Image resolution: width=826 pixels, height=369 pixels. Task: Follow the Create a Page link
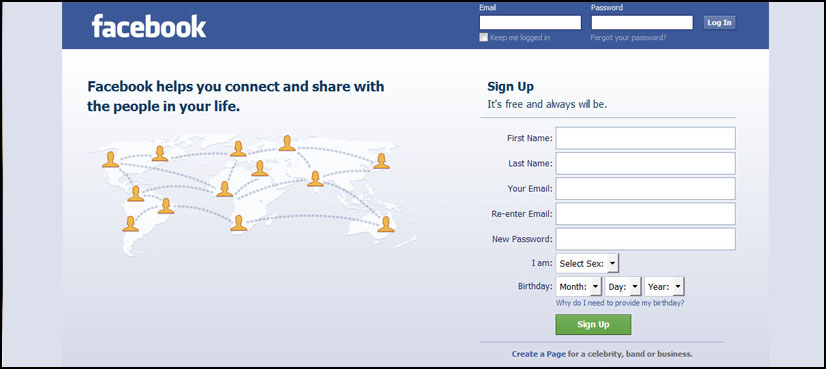click(x=538, y=354)
